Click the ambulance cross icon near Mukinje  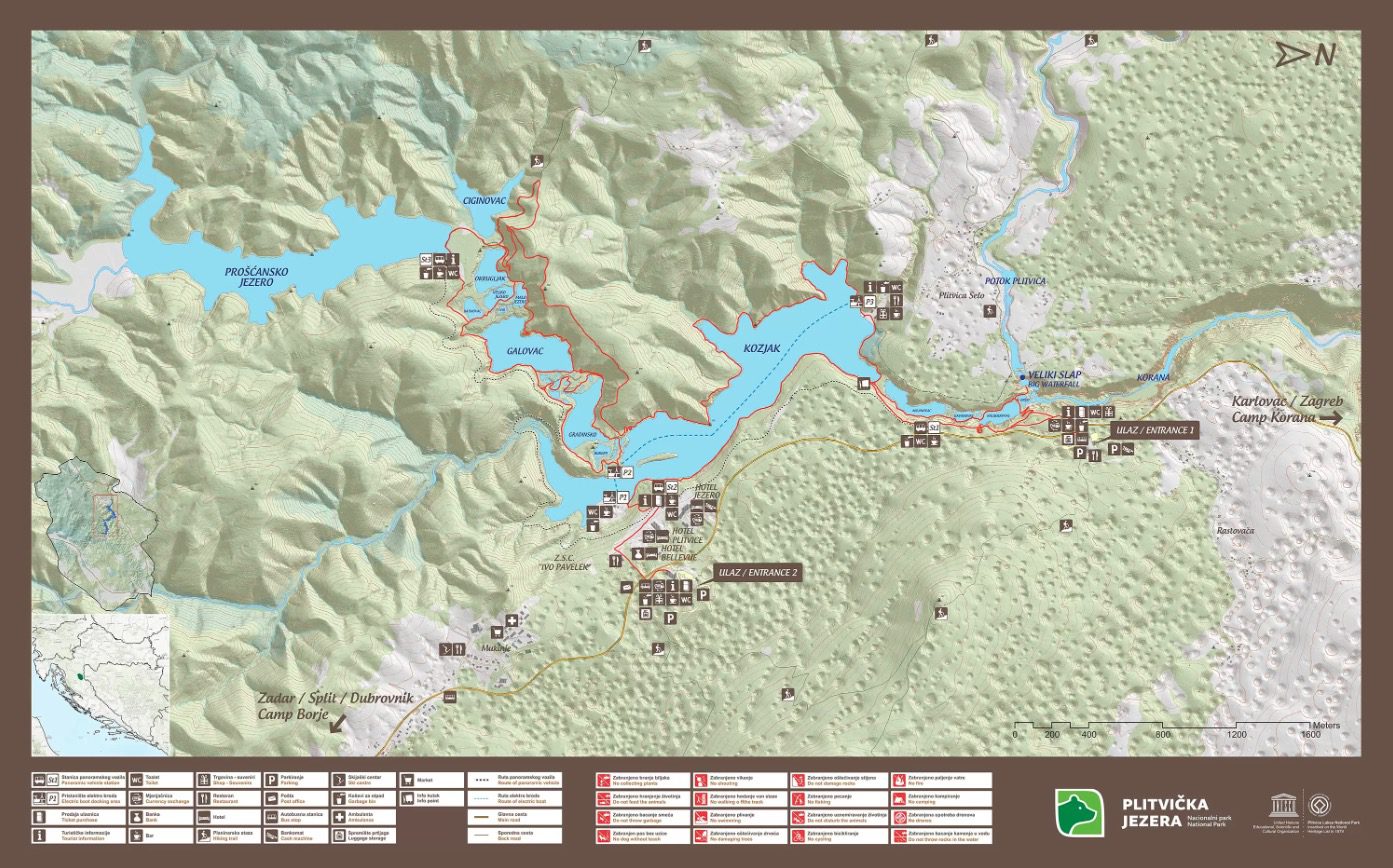click(x=512, y=621)
